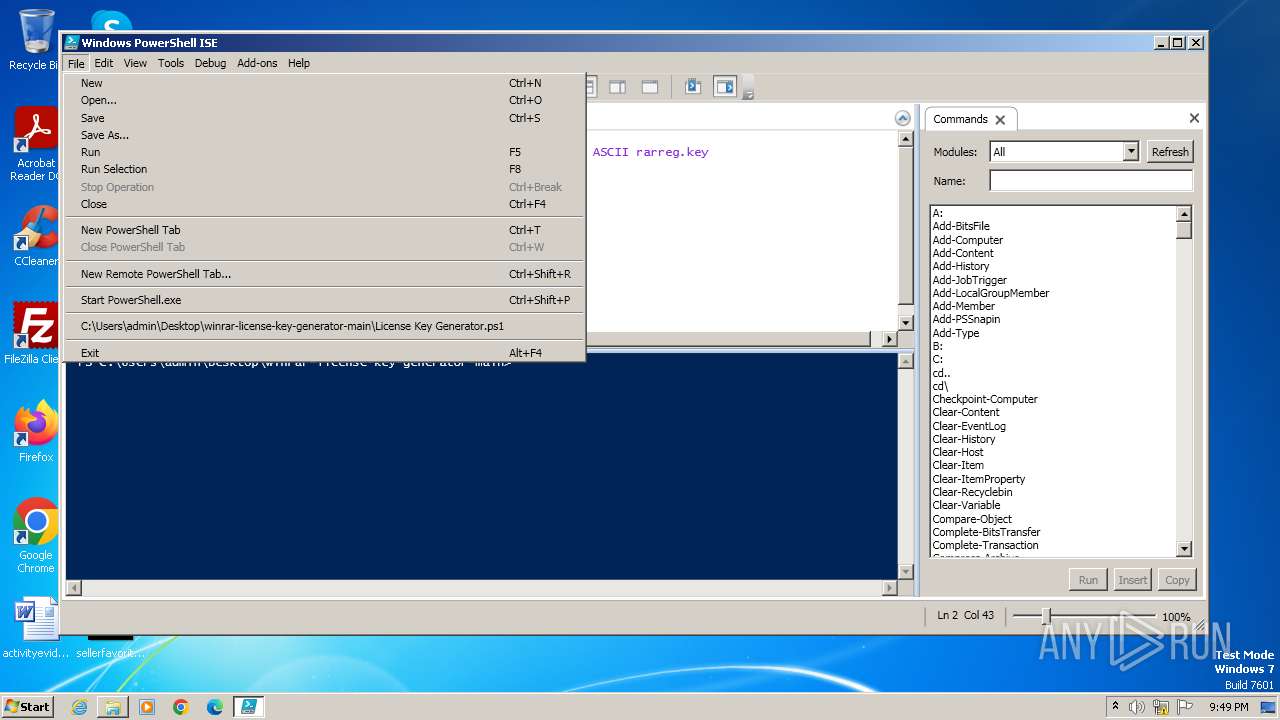Viewport: 1280px width, 720px height.
Task: Open the Modules dropdown
Action: [1131, 152]
